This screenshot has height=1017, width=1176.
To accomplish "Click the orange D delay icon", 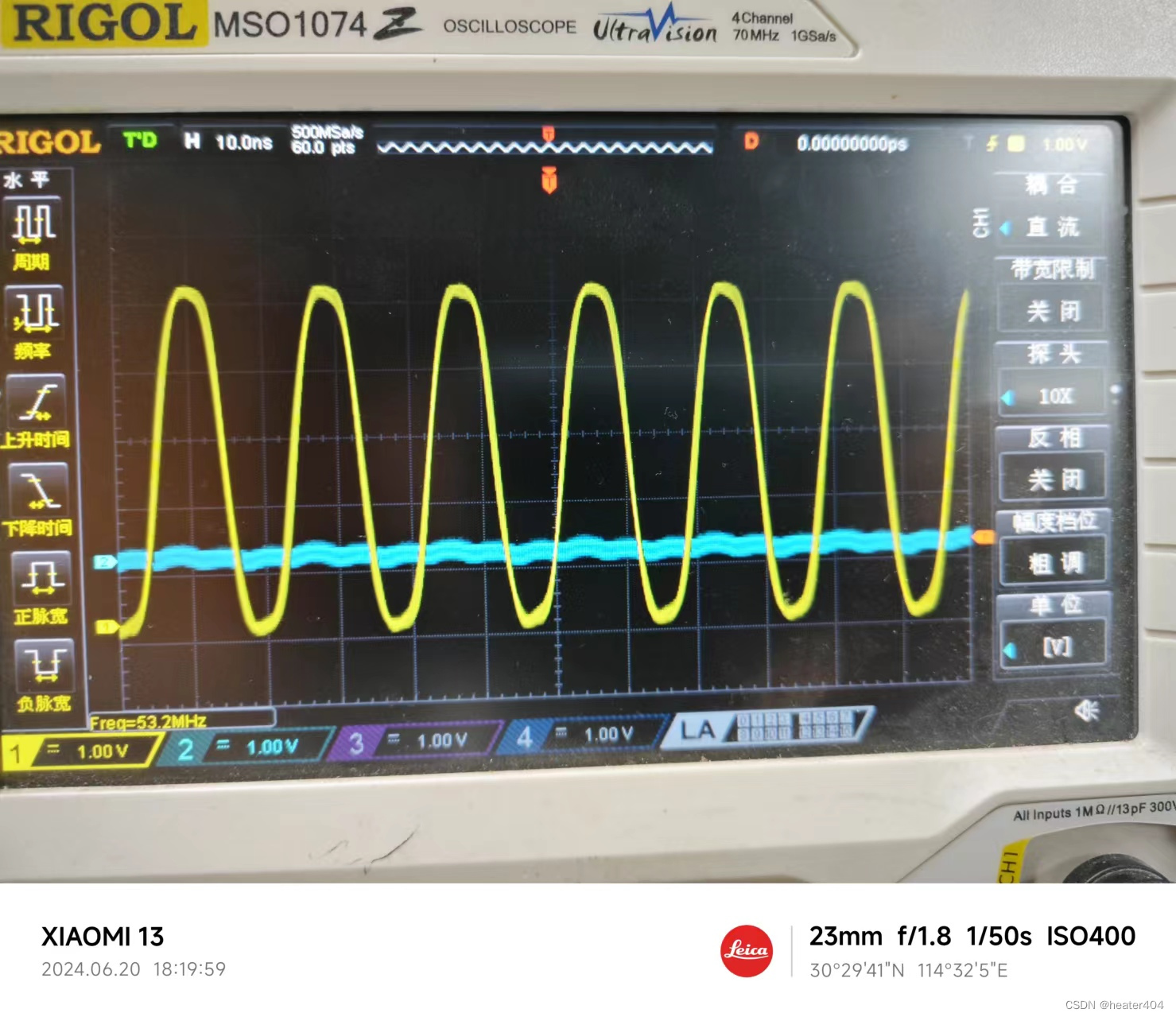I will click(x=751, y=142).
